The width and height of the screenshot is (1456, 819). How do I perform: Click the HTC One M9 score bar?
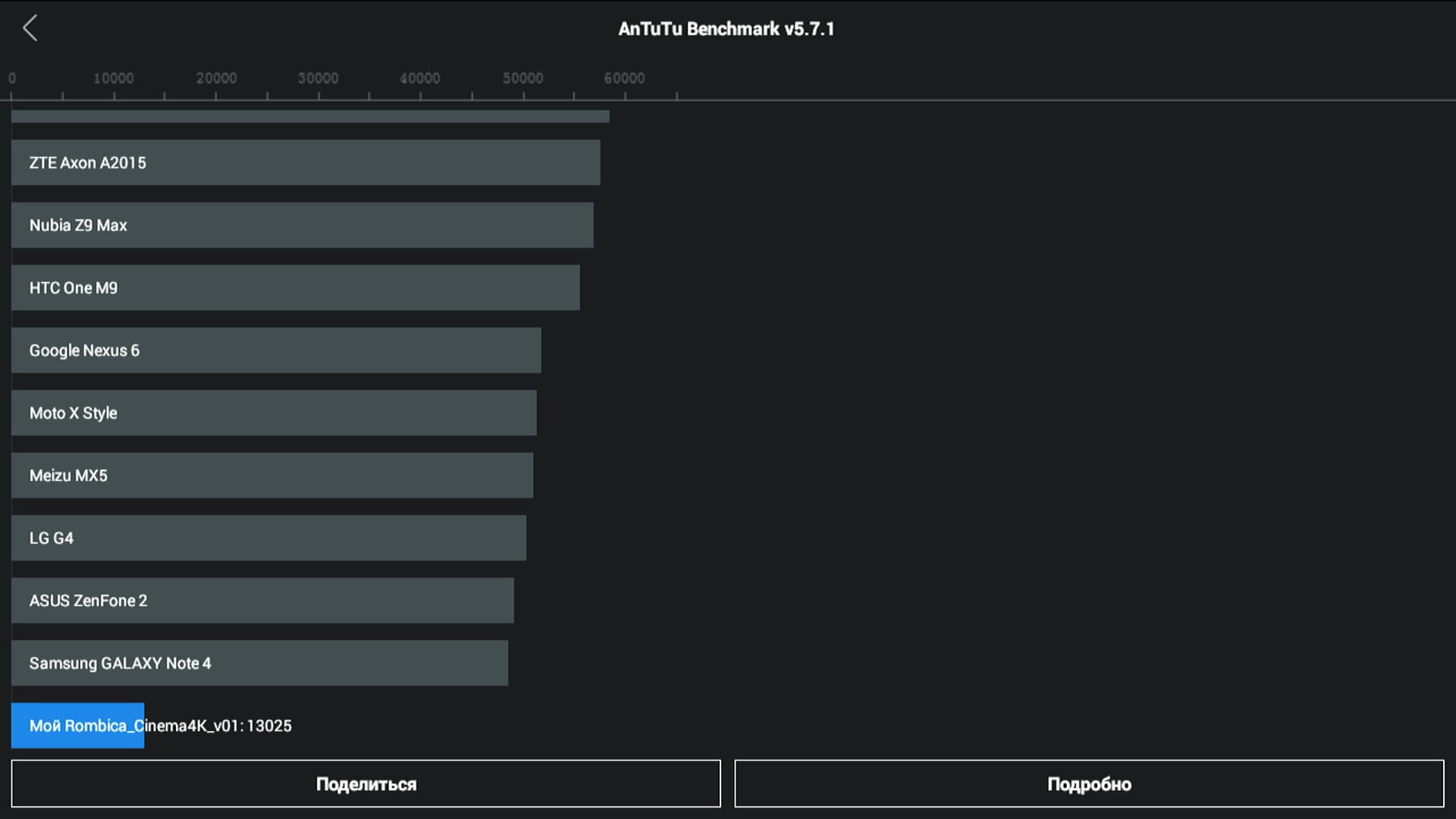295,287
